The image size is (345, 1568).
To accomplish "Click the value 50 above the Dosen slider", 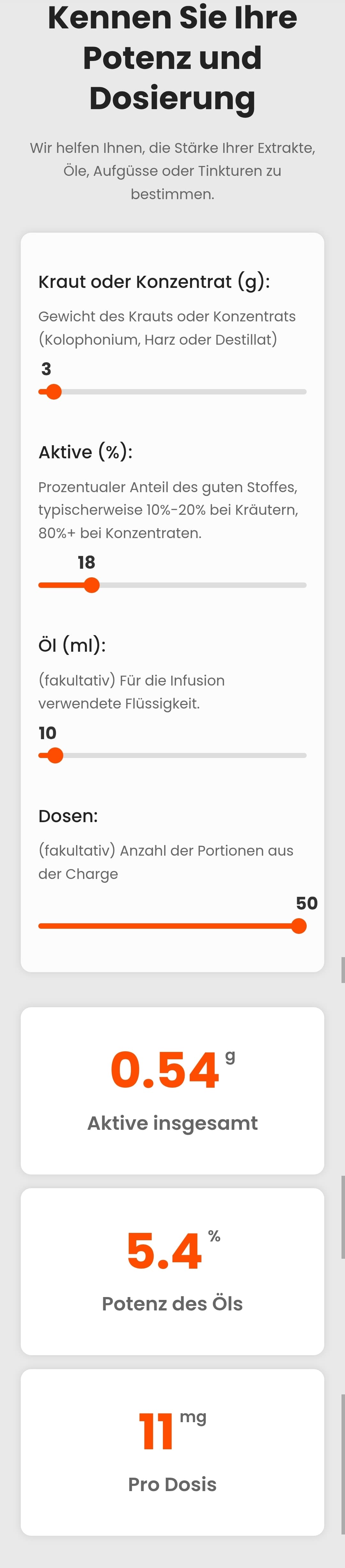I will (307, 903).
